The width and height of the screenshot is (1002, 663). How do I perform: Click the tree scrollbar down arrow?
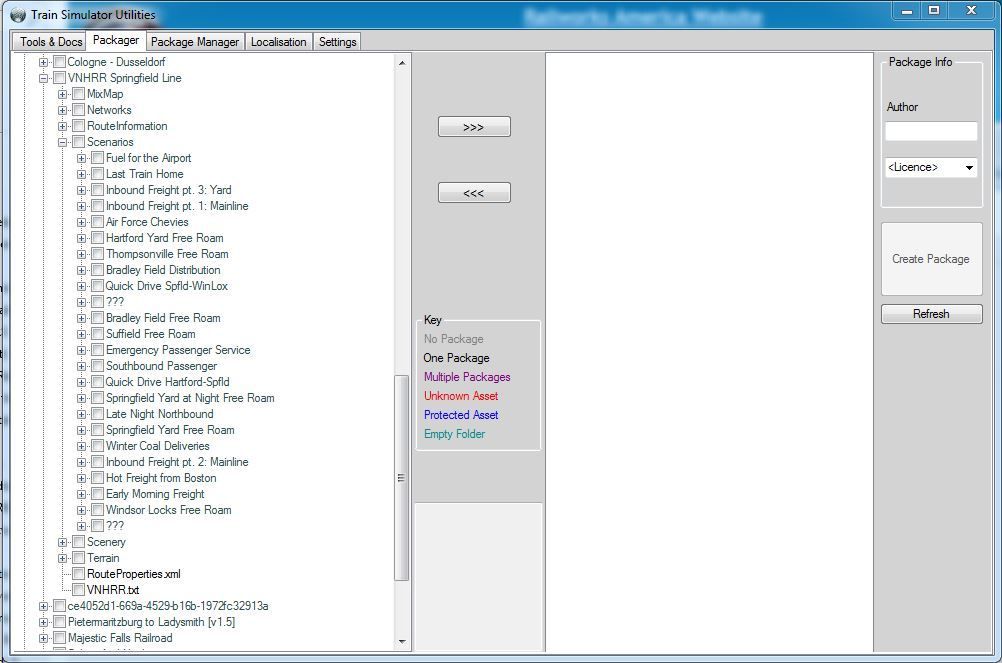402,641
